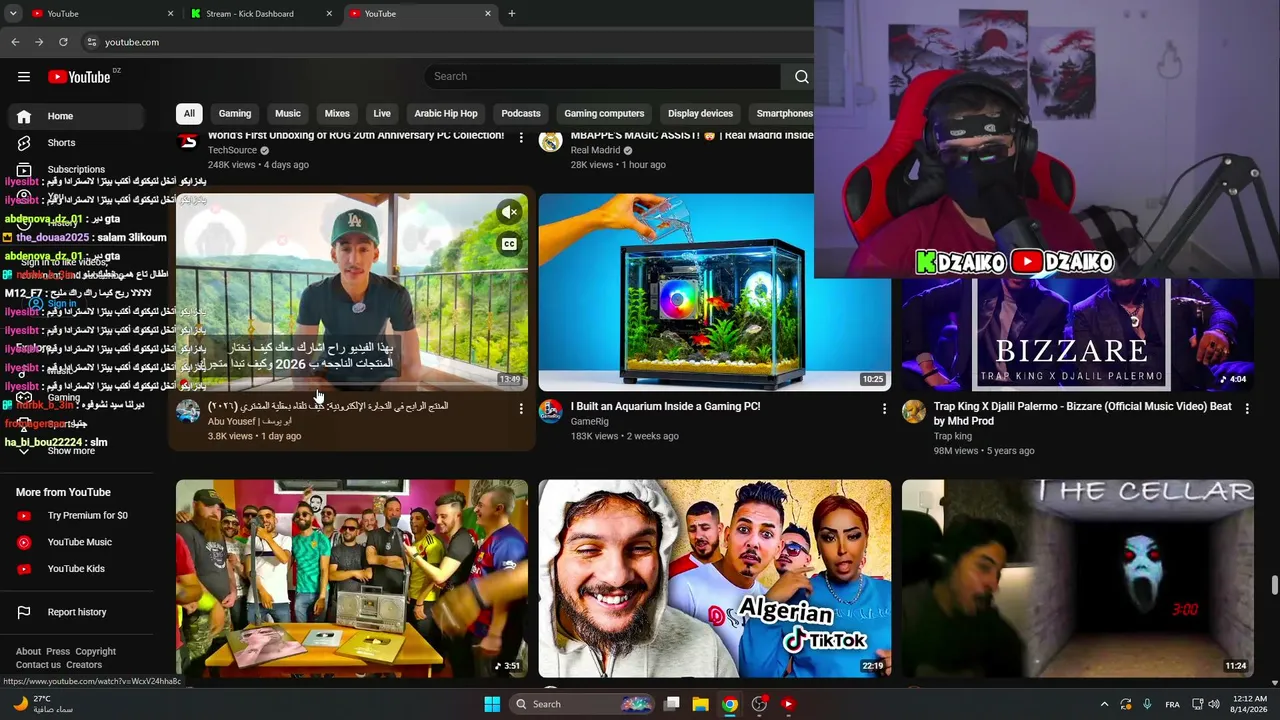1280x720 pixels.
Task: Click the page vertical scrollbar thumb
Action: 1274,585
